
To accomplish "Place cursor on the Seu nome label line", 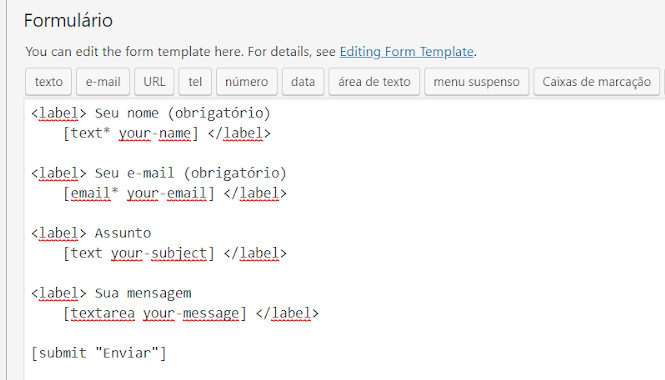I will (x=151, y=113).
